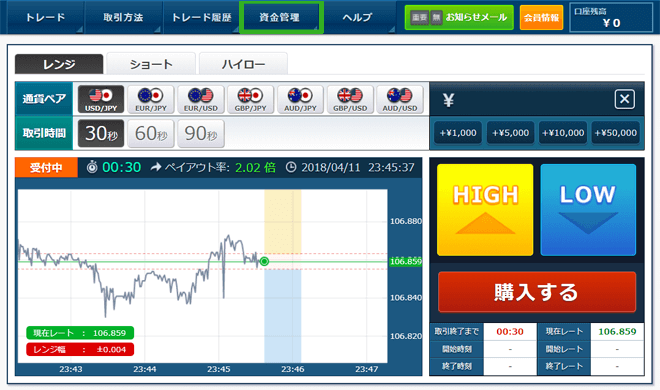This screenshot has height=390, width=660.
Task: Select the GBP/JPY flag icon
Action: point(250,99)
